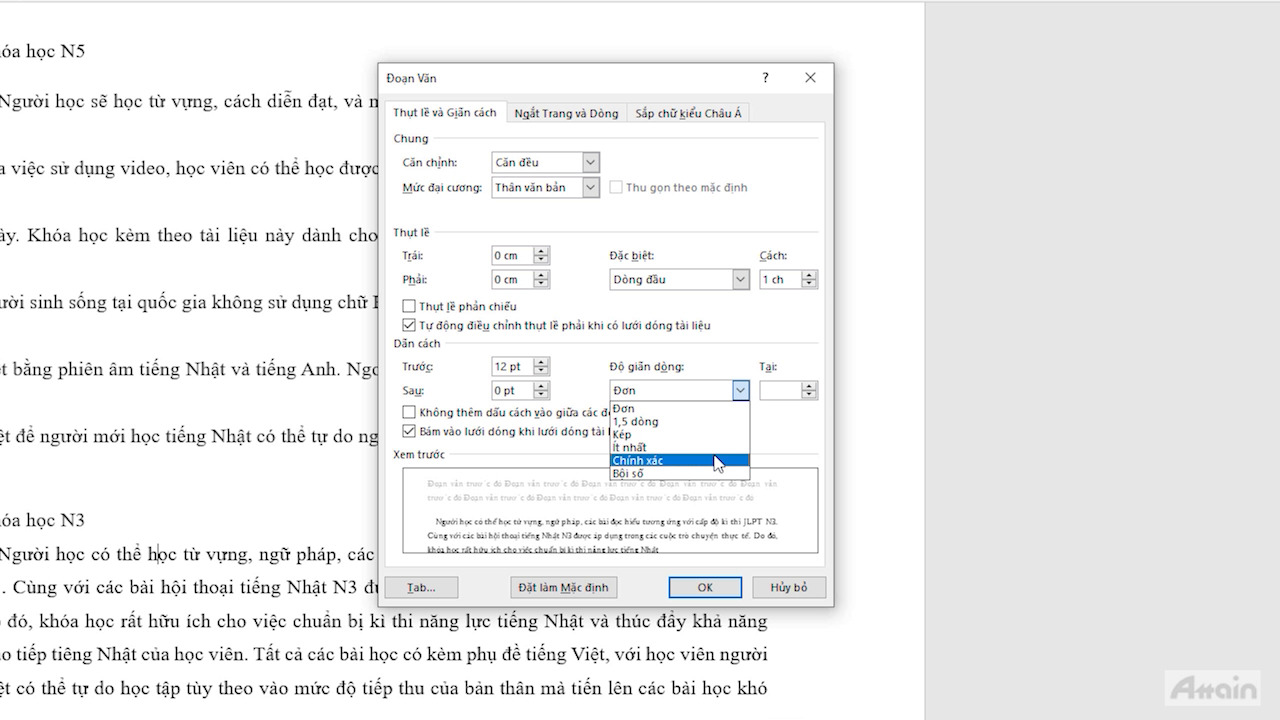Decrease the Sau spacing with down arrow
The height and width of the screenshot is (720, 1280).
tap(541, 395)
